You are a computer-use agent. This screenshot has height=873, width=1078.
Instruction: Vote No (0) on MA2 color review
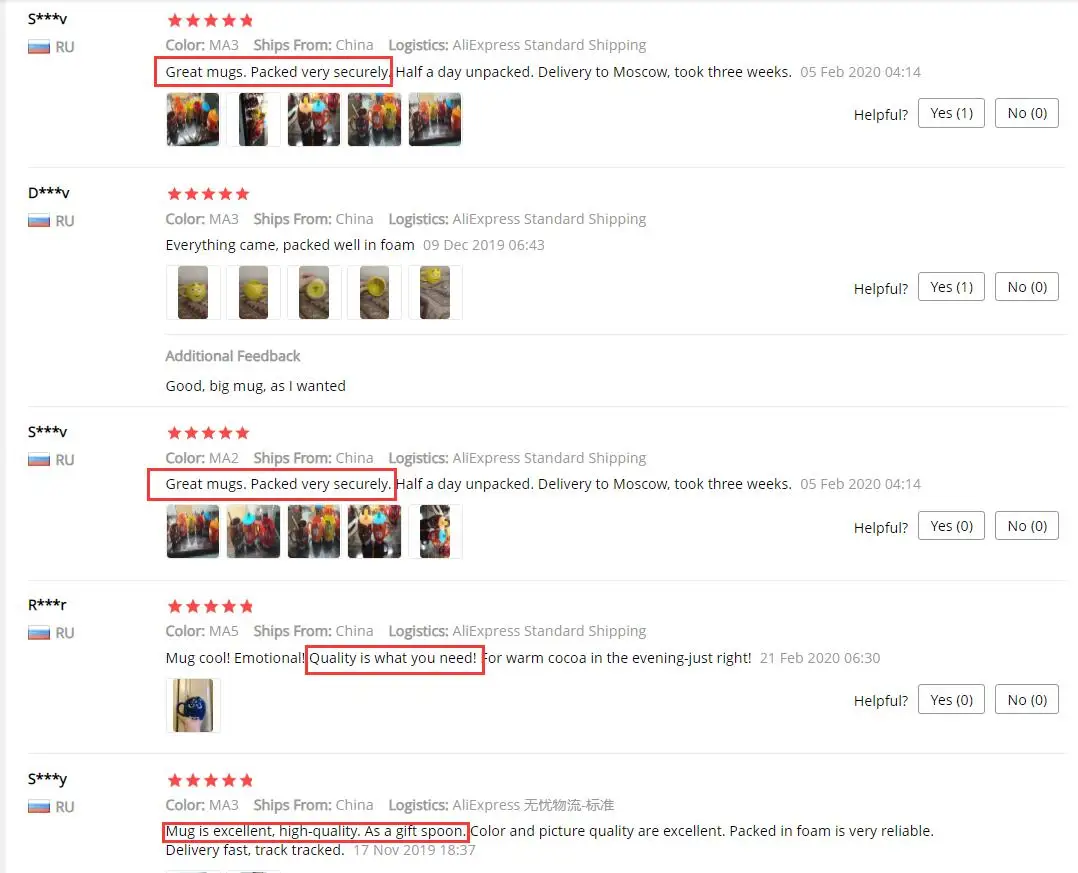click(1026, 526)
